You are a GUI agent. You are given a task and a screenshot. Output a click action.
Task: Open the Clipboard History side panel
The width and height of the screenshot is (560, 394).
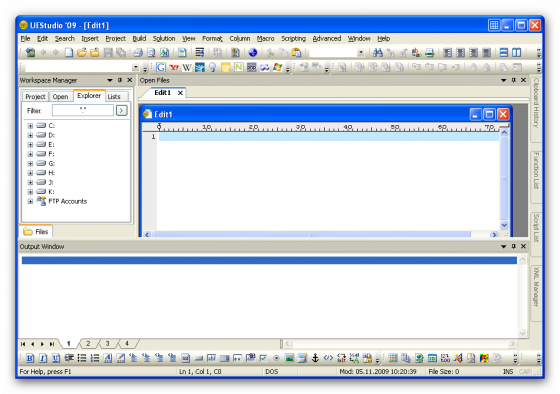536,104
